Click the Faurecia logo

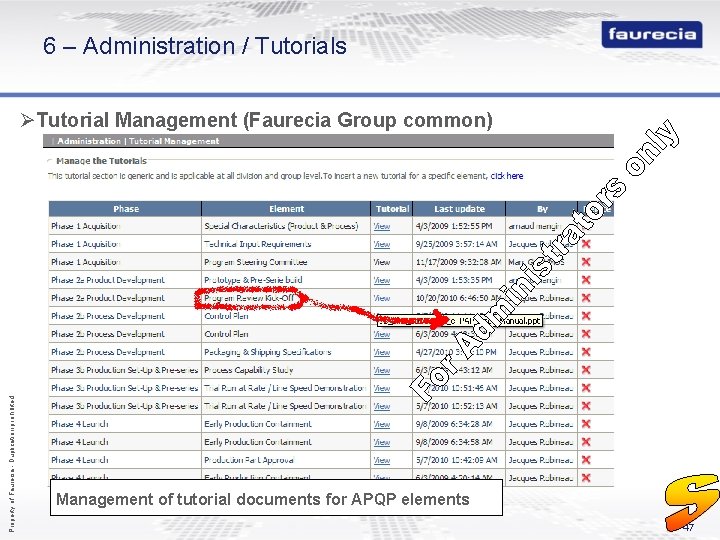click(652, 34)
